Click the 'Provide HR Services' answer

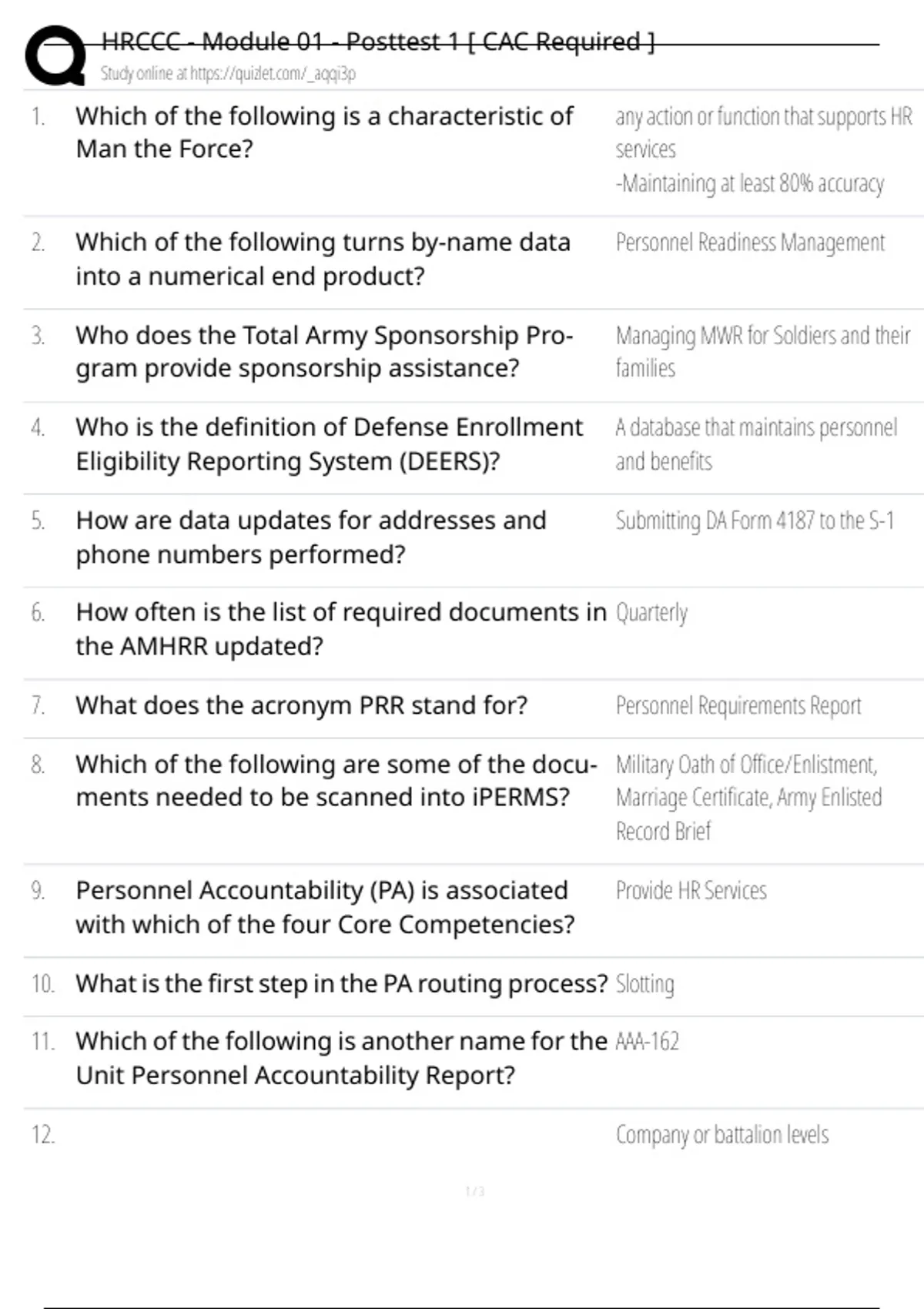(691, 891)
